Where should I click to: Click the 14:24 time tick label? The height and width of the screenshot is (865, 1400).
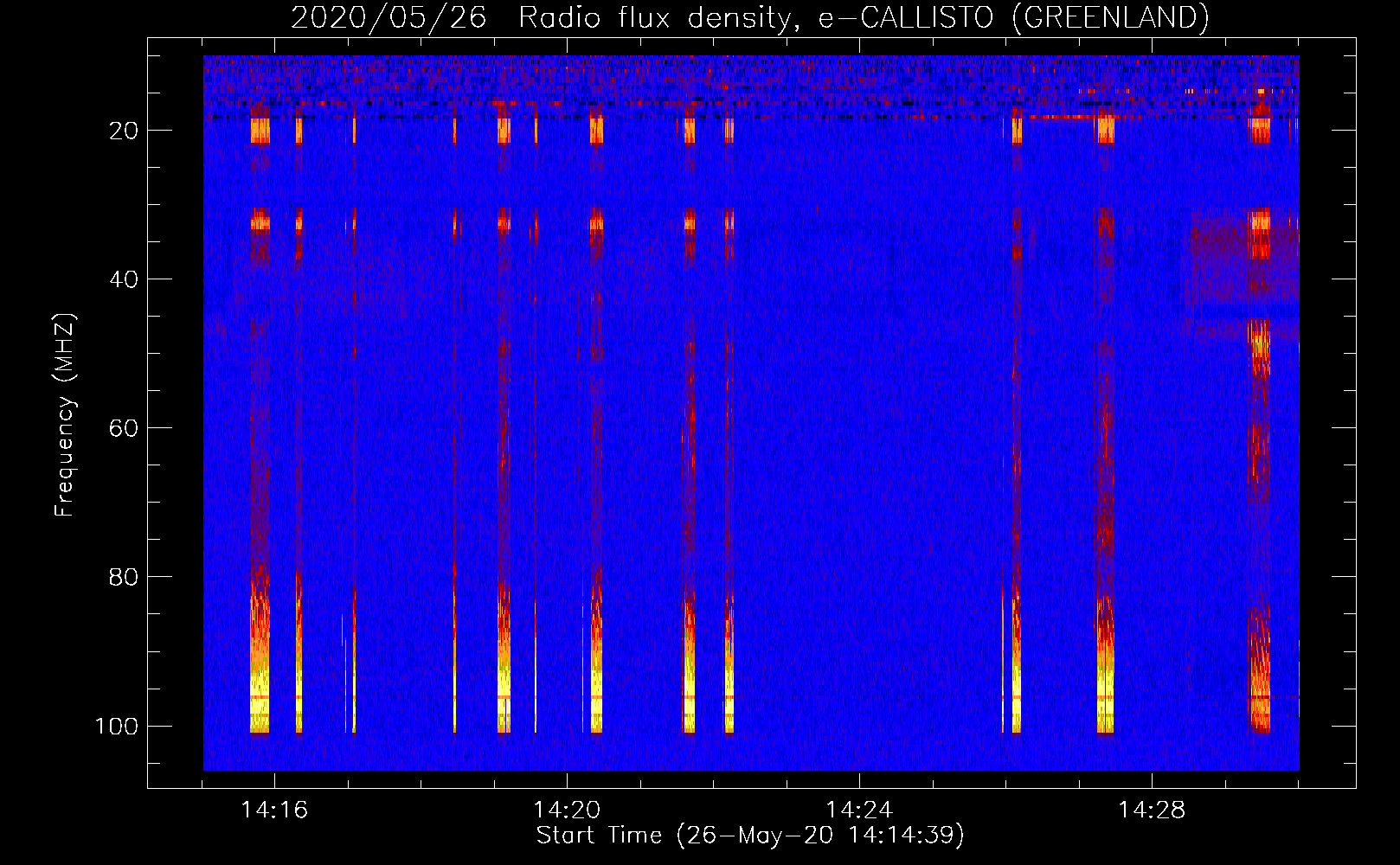click(x=859, y=810)
